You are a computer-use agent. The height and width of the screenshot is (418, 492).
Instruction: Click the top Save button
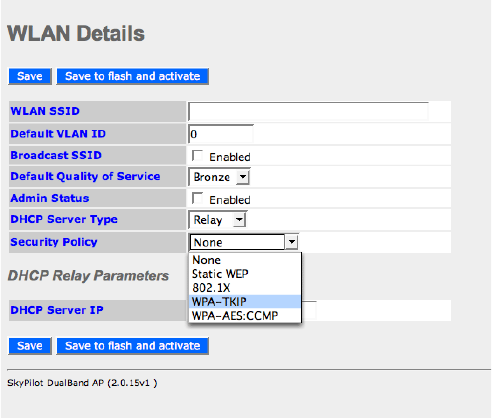point(30,76)
